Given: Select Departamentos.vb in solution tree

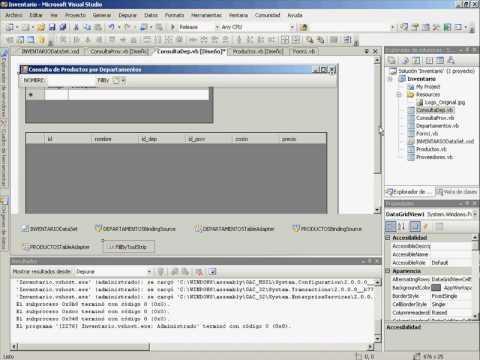Looking at the screenshot, I should click(437, 126).
